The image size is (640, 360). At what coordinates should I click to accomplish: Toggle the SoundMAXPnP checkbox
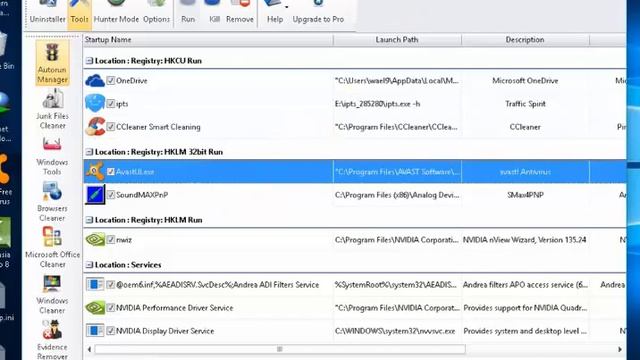tap(111, 195)
